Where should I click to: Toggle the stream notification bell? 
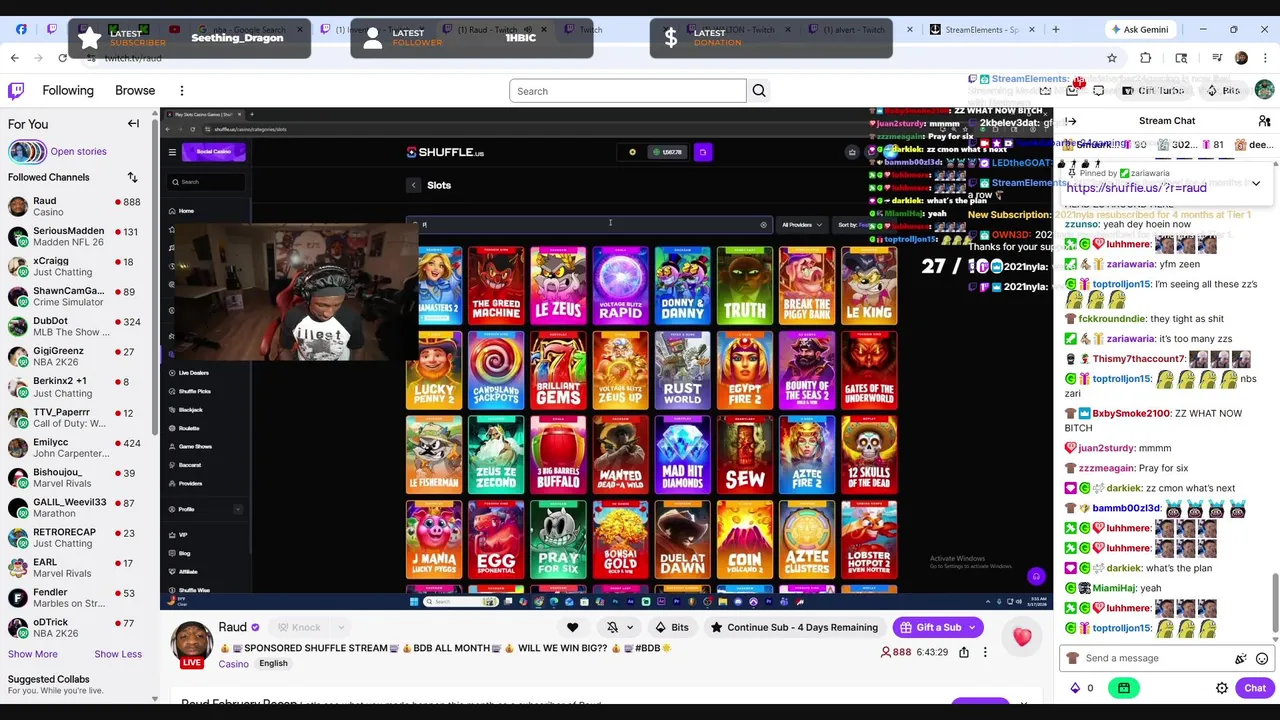tap(612, 627)
